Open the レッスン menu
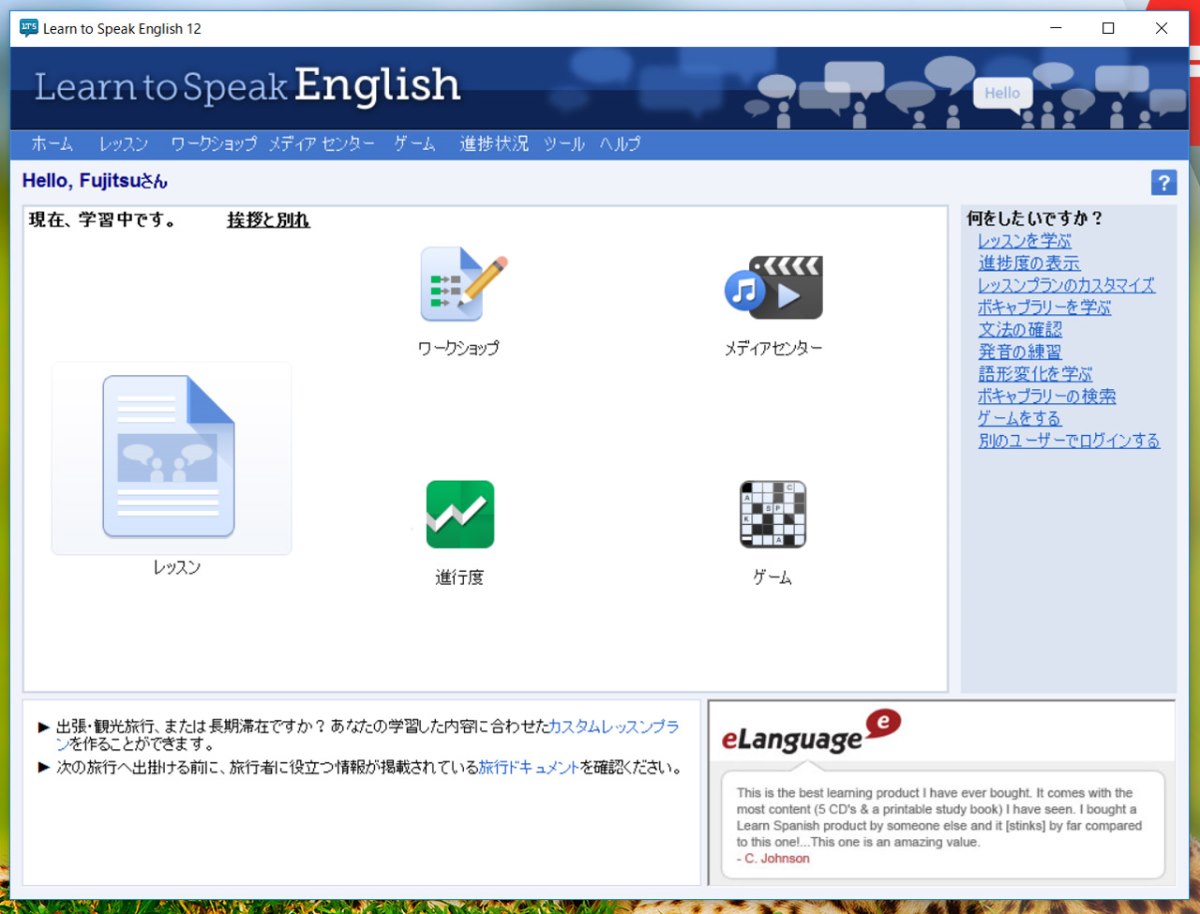Screen dimensions: 1200x914 point(122,143)
